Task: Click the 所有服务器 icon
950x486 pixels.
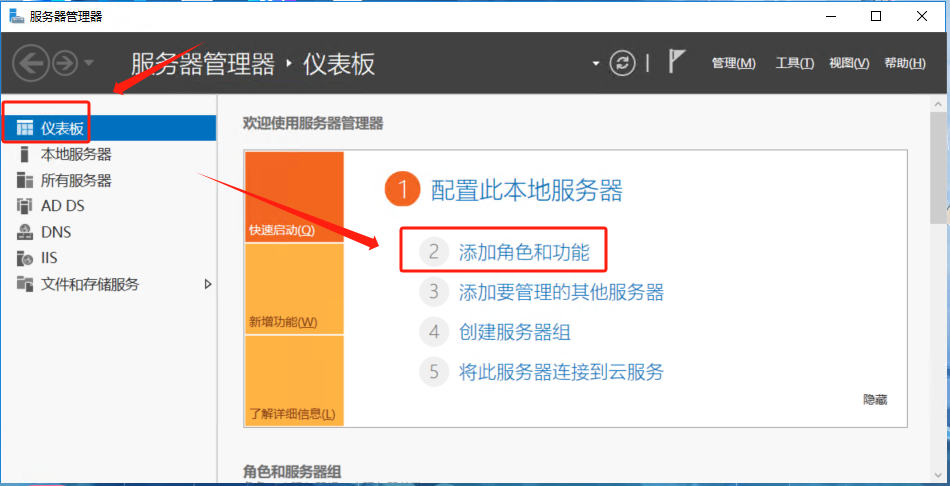Action: coord(25,181)
